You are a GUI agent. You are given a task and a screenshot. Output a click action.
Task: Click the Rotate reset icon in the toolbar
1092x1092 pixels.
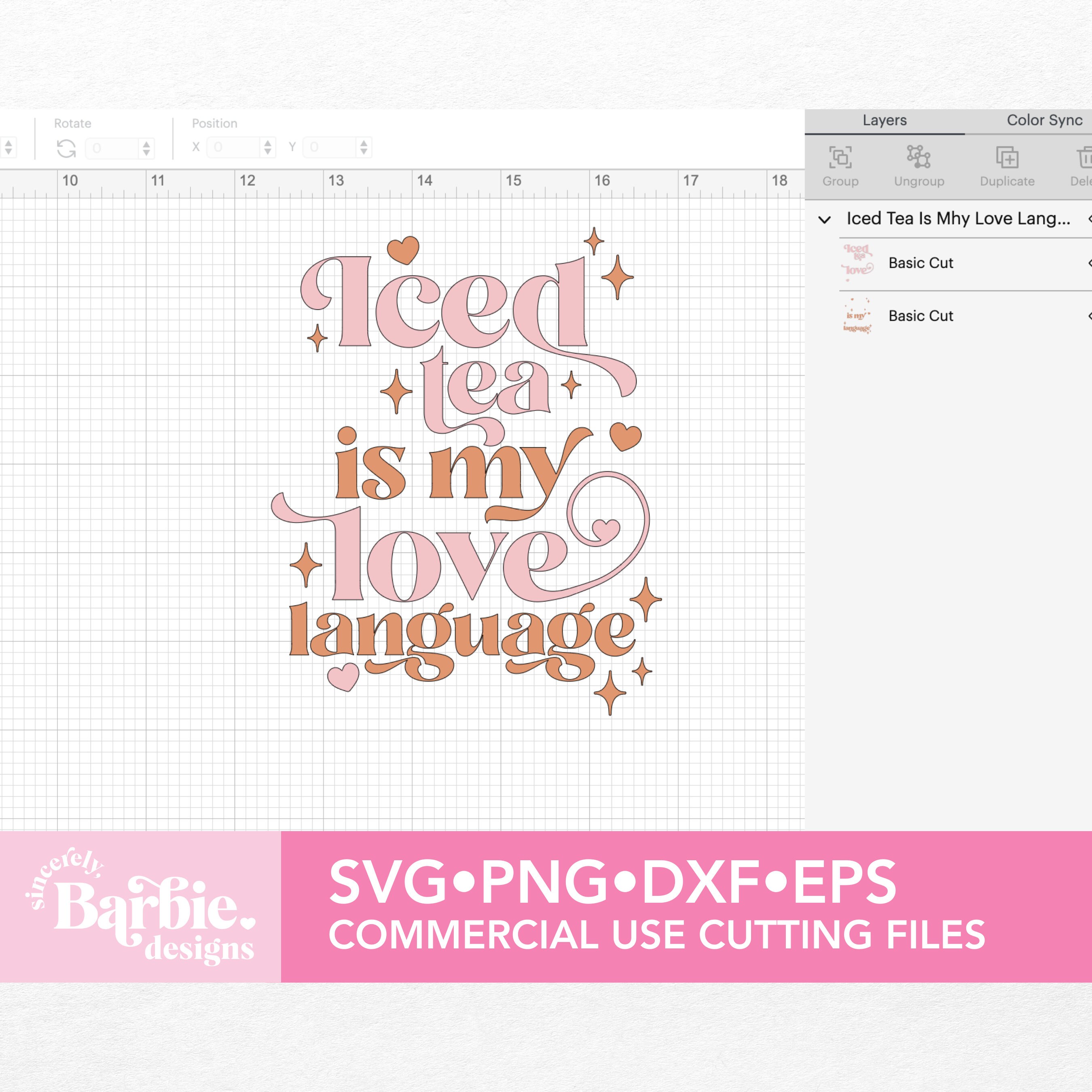pyautogui.click(x=67, y=148)
